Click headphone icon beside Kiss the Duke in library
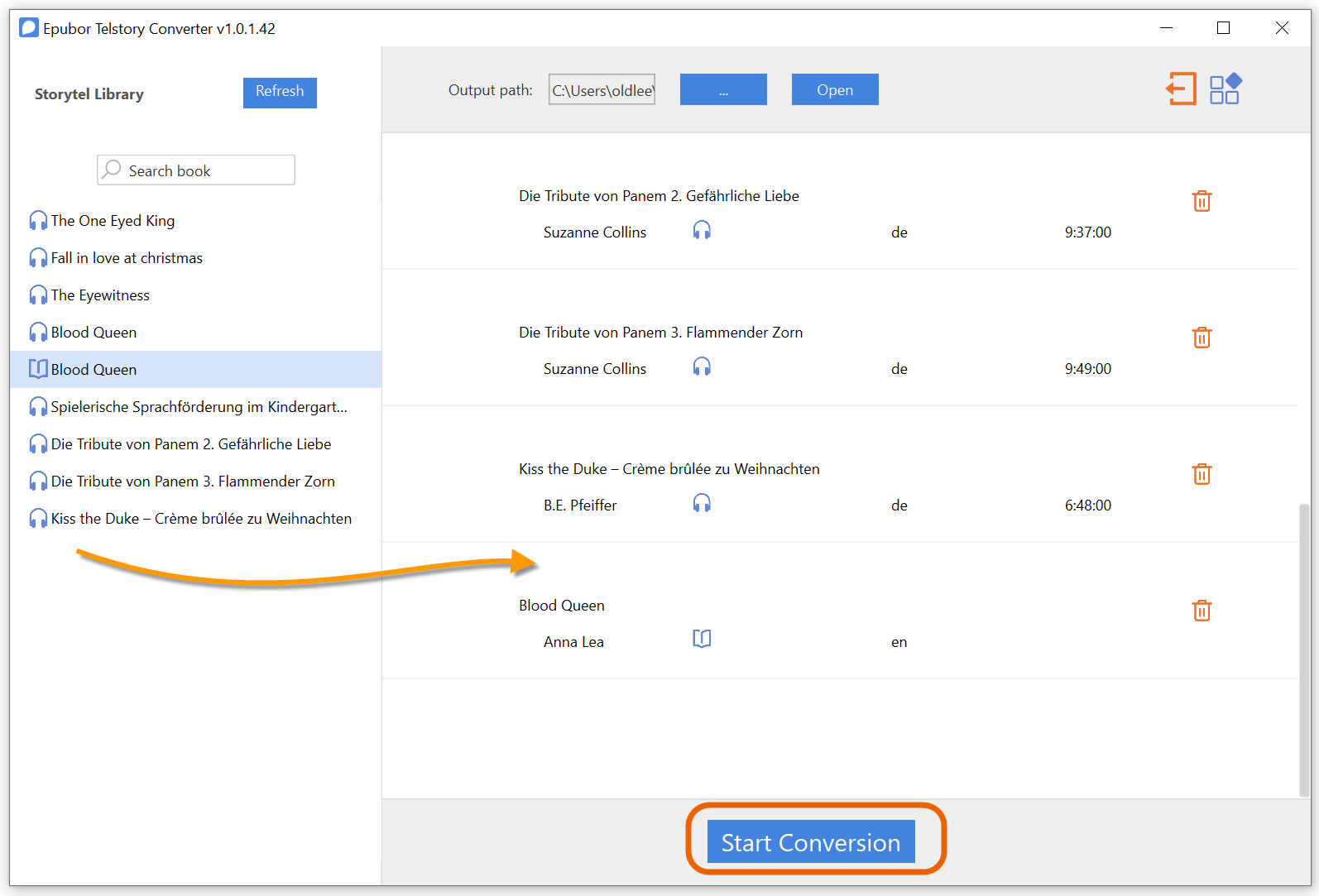 coord(38,519)
